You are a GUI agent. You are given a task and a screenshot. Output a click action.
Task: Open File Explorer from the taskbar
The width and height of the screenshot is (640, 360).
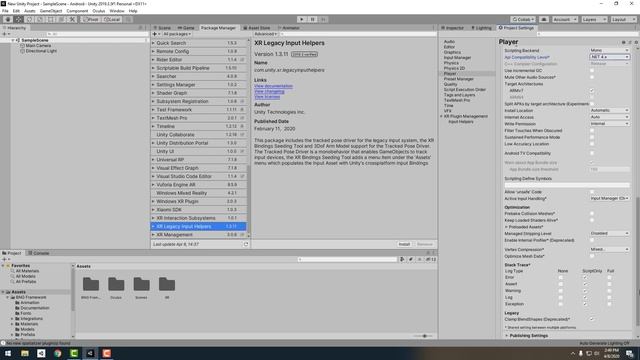(x=25, y=353)
